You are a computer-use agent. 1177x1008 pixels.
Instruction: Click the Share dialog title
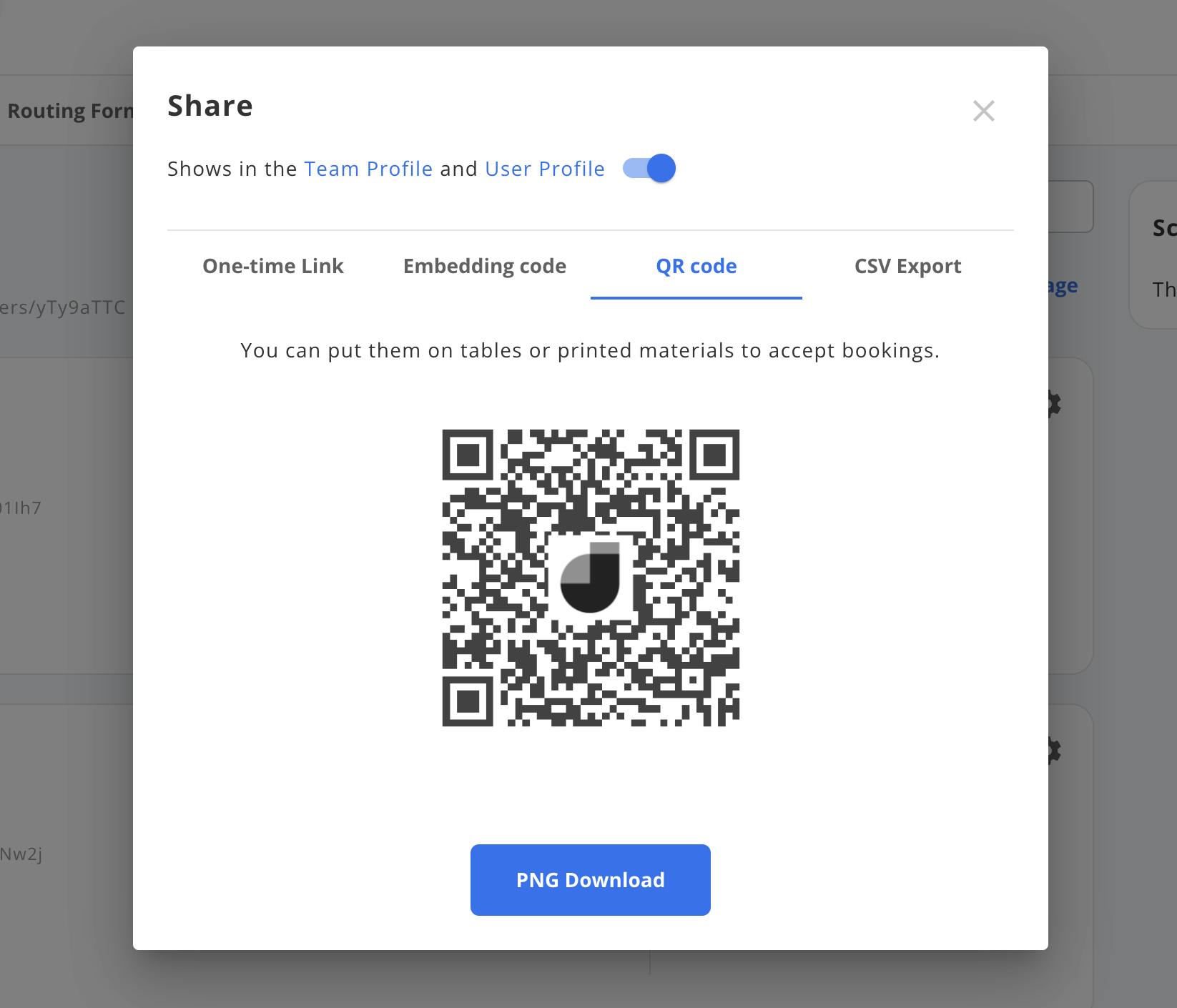click(210, 106)
